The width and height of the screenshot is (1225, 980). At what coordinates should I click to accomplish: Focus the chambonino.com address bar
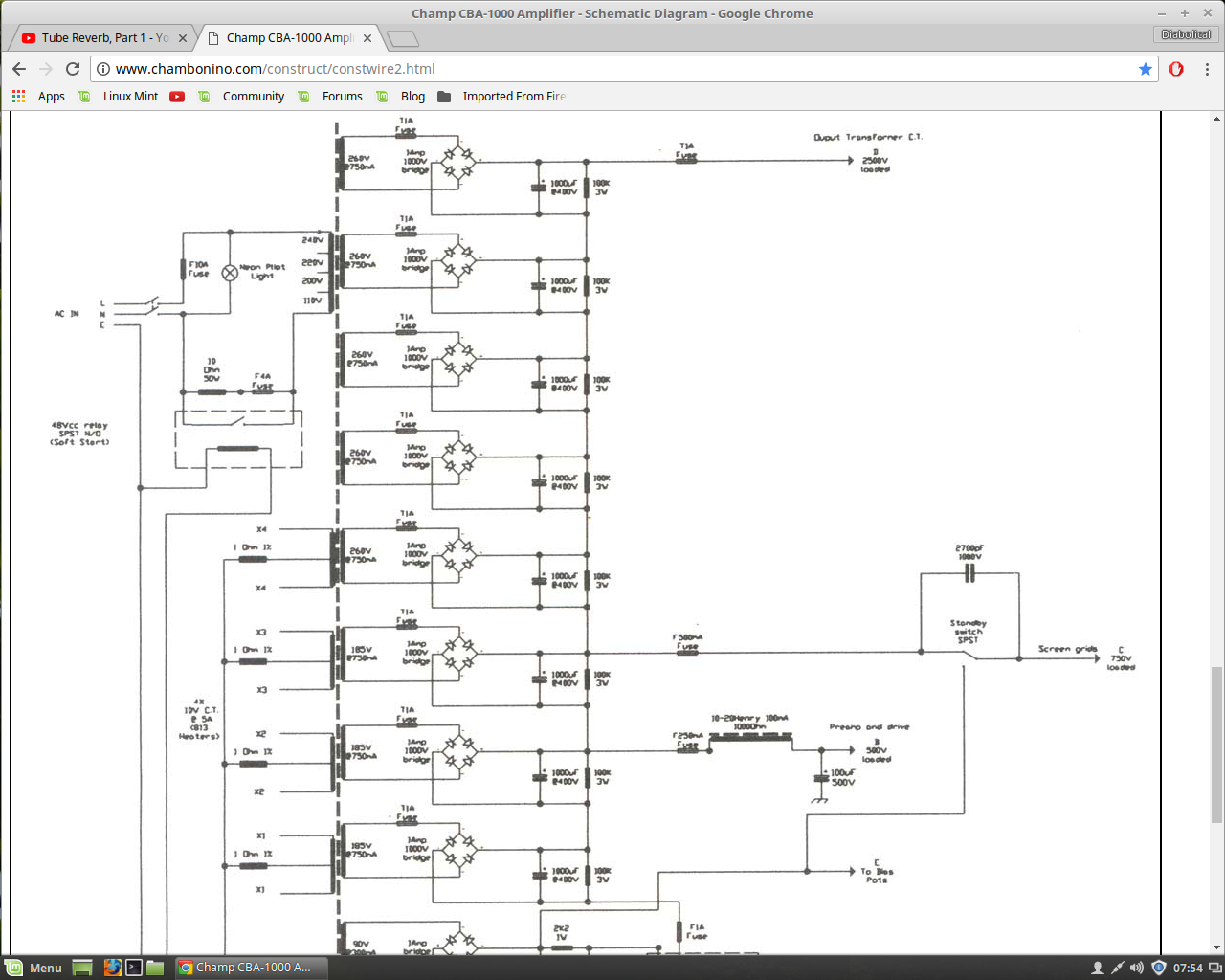point(622,69)
